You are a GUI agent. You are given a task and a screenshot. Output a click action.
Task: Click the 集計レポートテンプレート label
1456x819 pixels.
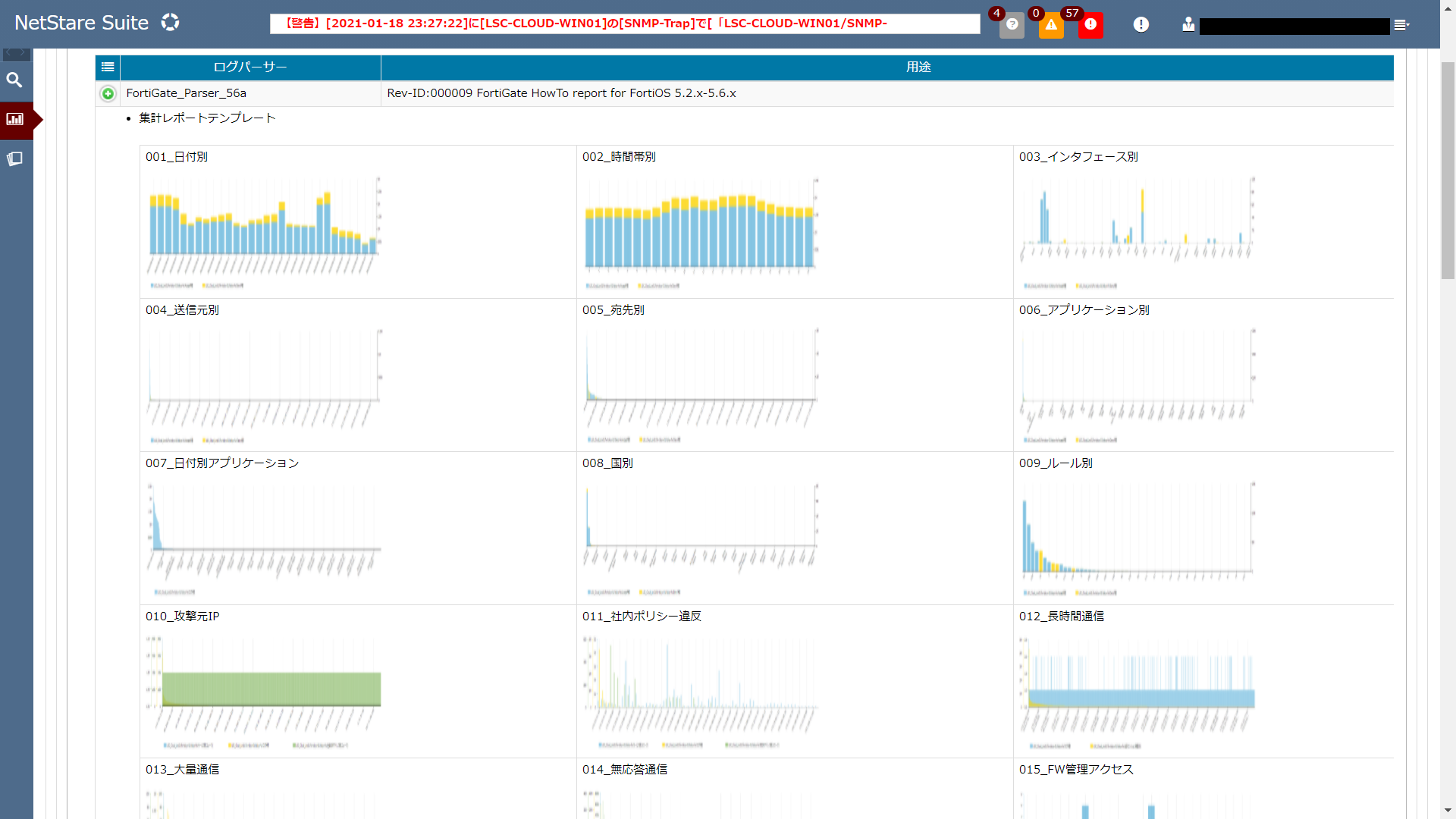pos(207,118)
